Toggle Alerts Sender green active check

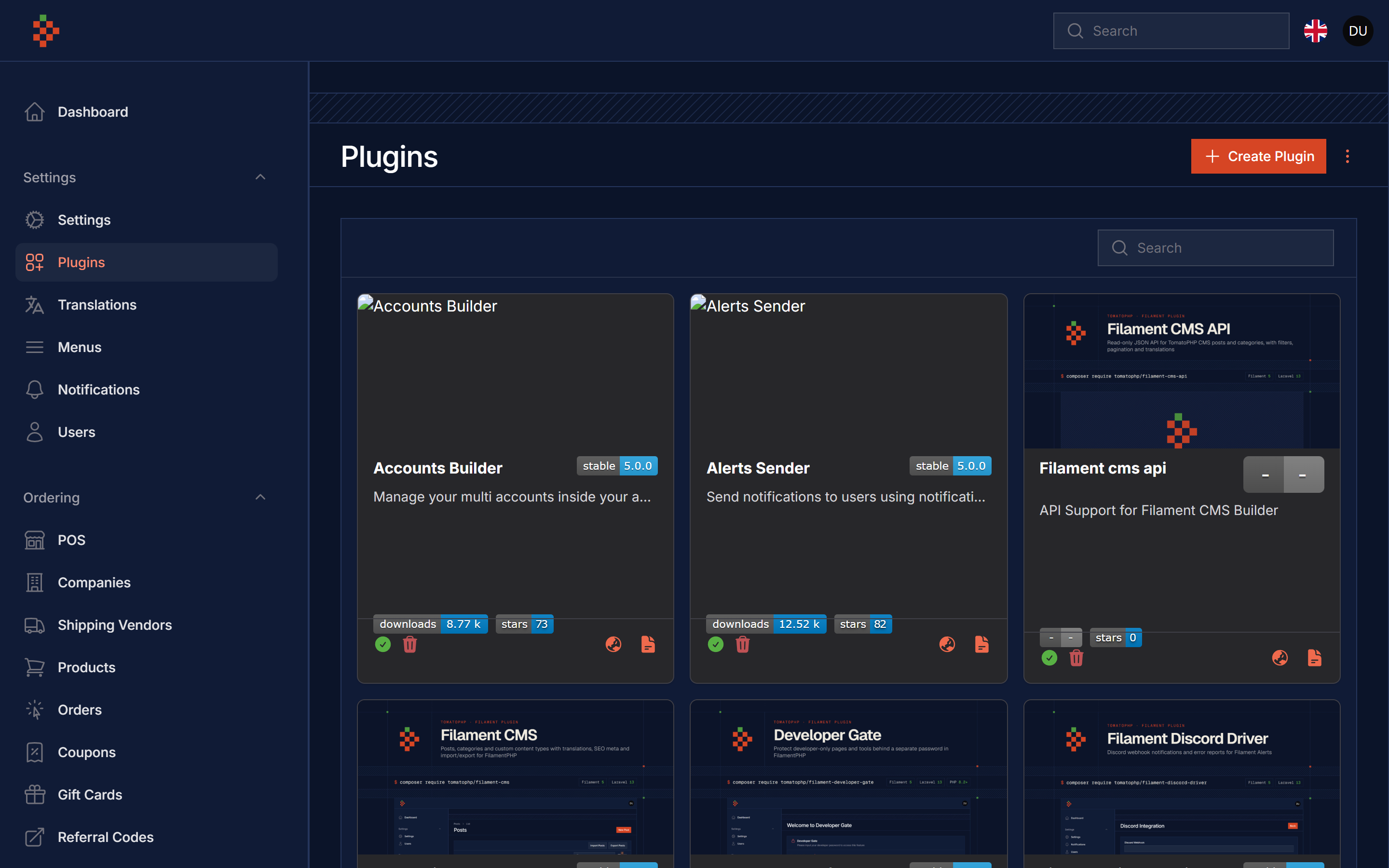point(716,645)
